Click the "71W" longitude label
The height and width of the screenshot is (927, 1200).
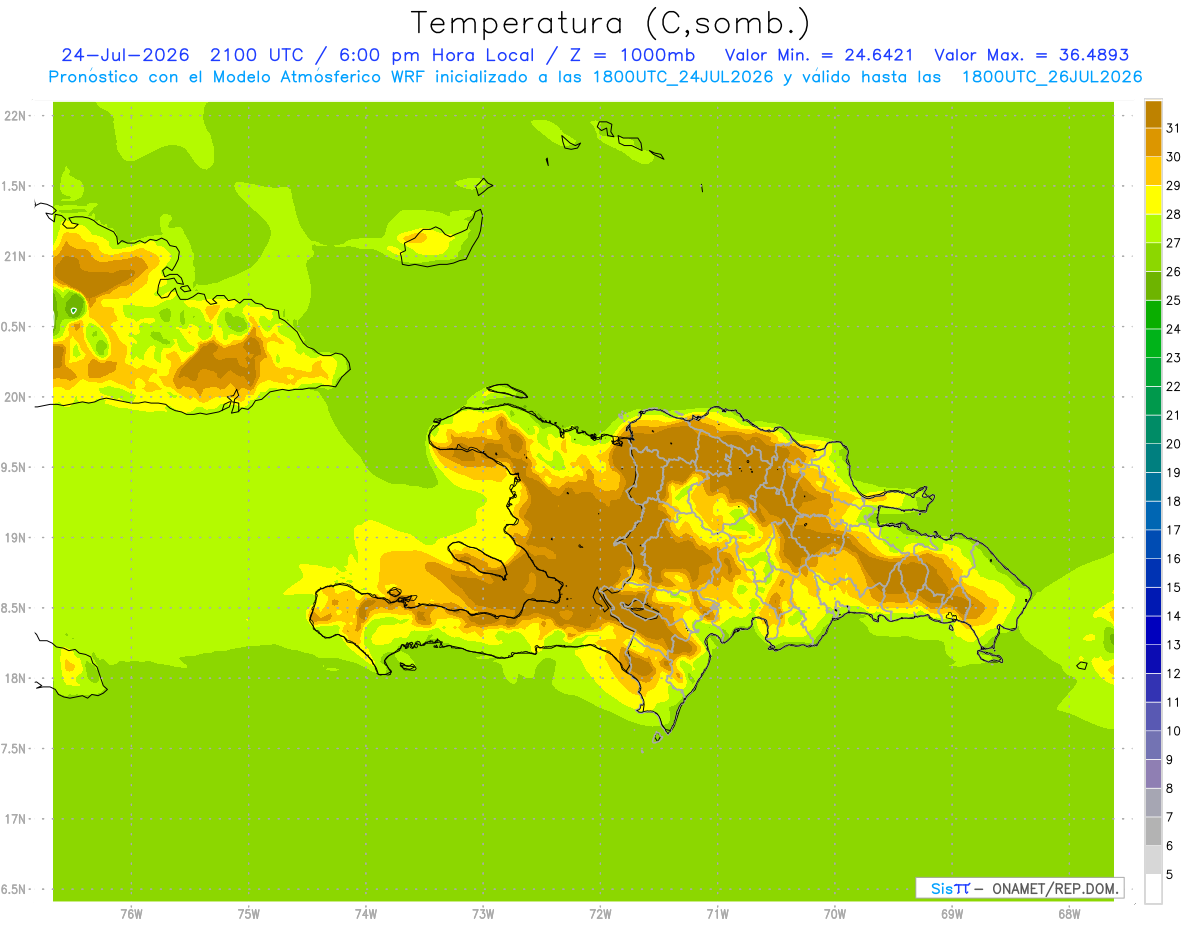tap(717, 913)
